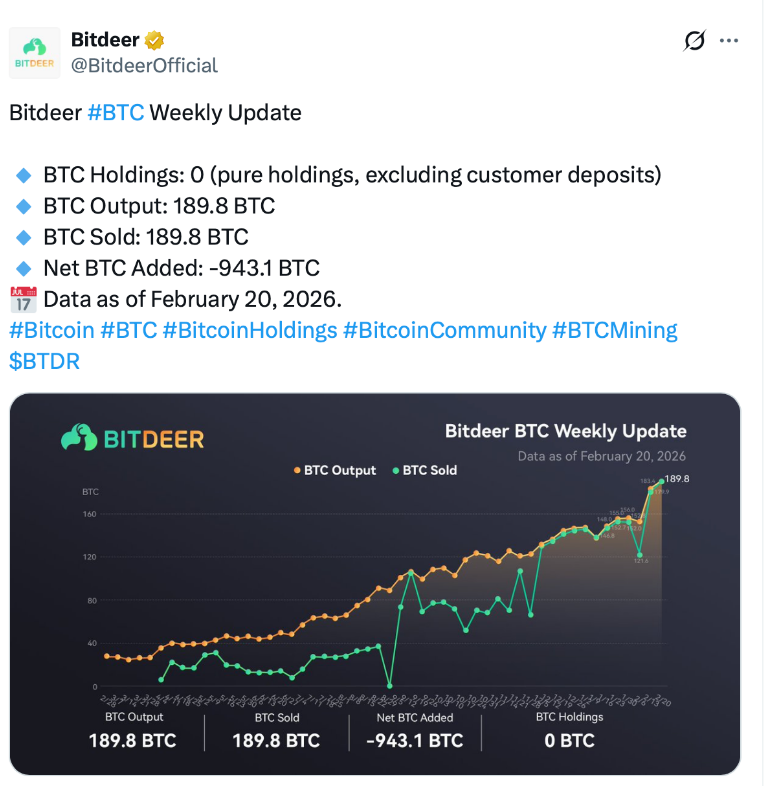The width and height of the screenshot is (768, 786).
Task: Open the three-dot more options menu
Action: (x=728, y=41)
